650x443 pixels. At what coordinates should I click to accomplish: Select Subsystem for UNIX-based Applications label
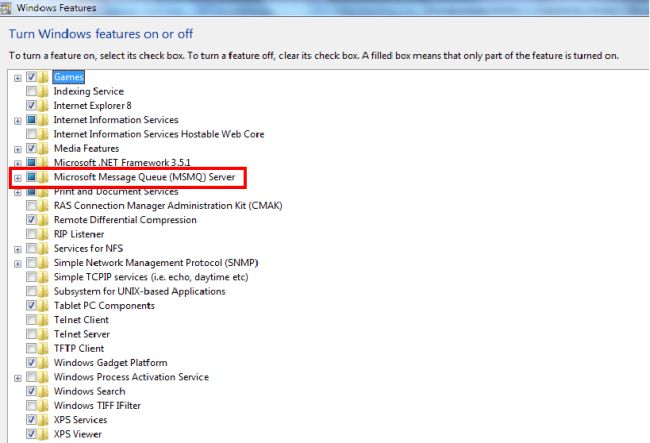pos(140,291)
